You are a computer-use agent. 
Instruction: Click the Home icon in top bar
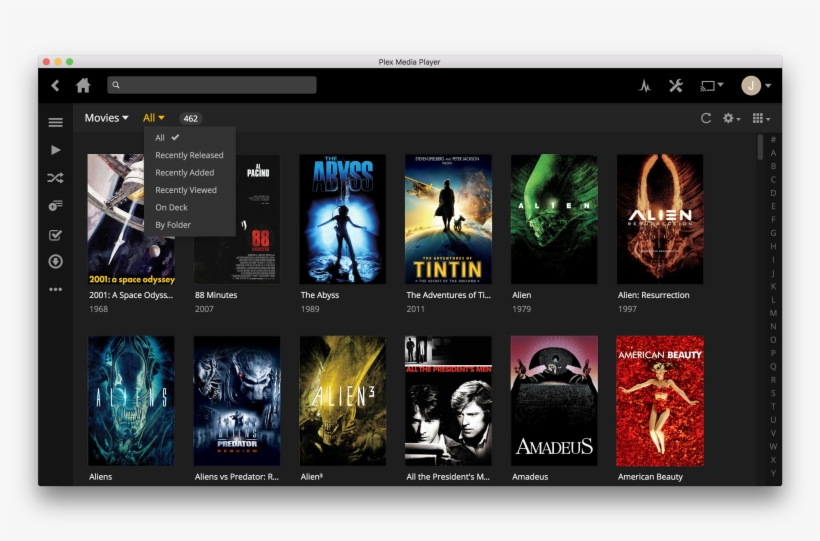(83, 86)
